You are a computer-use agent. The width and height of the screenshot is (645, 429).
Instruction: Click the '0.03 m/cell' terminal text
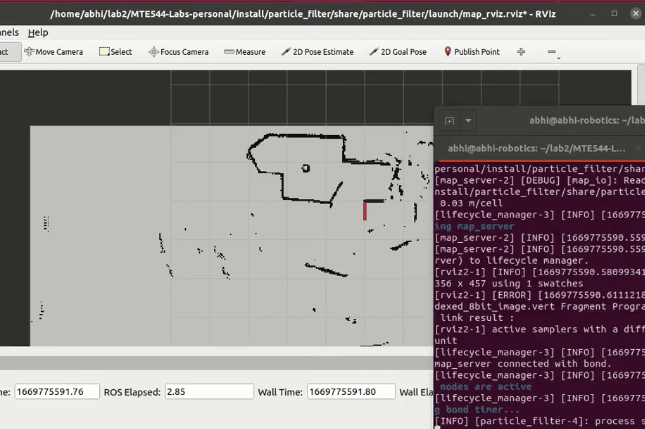(471, 203)
